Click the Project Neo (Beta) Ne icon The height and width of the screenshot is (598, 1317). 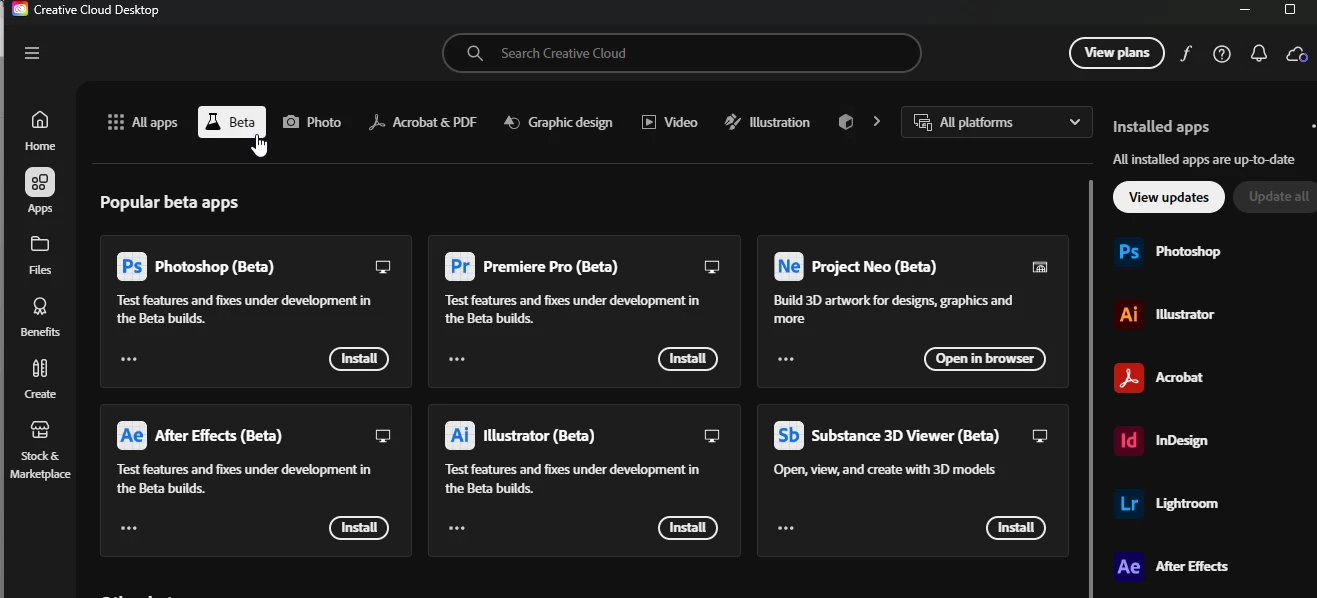[x=789, y=267]
